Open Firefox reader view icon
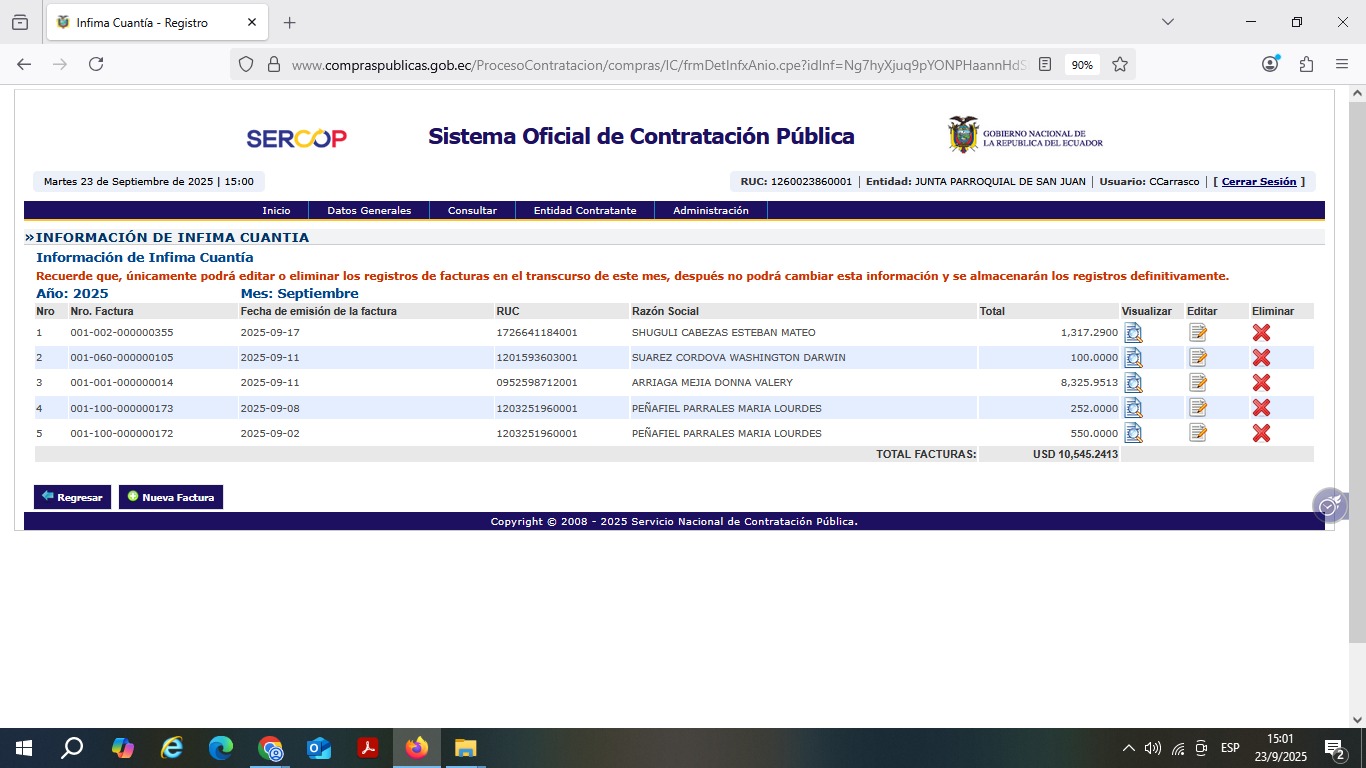Viewport: 1366px width, 768px height. pos(1045,64)
